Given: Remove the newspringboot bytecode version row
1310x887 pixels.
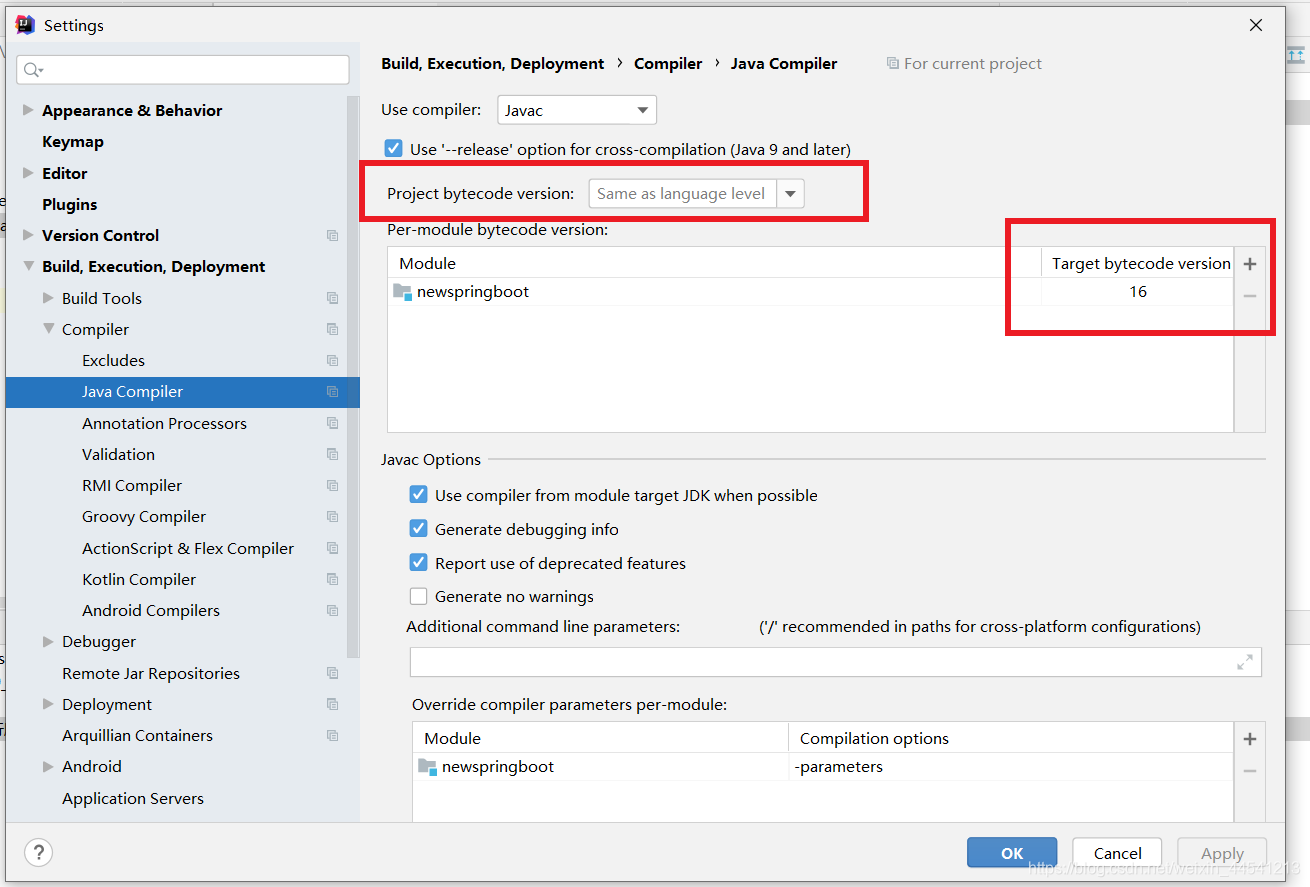Looking at the screenshot, I should [x=1250, y=293].
